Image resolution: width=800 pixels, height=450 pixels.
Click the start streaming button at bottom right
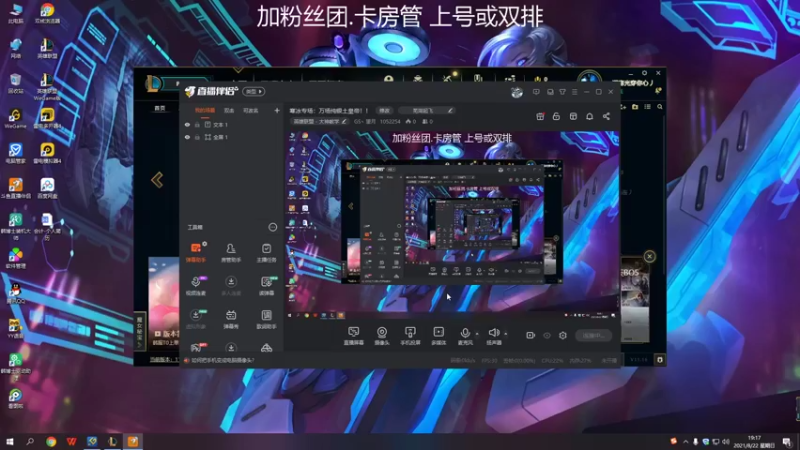click(594, 336)
